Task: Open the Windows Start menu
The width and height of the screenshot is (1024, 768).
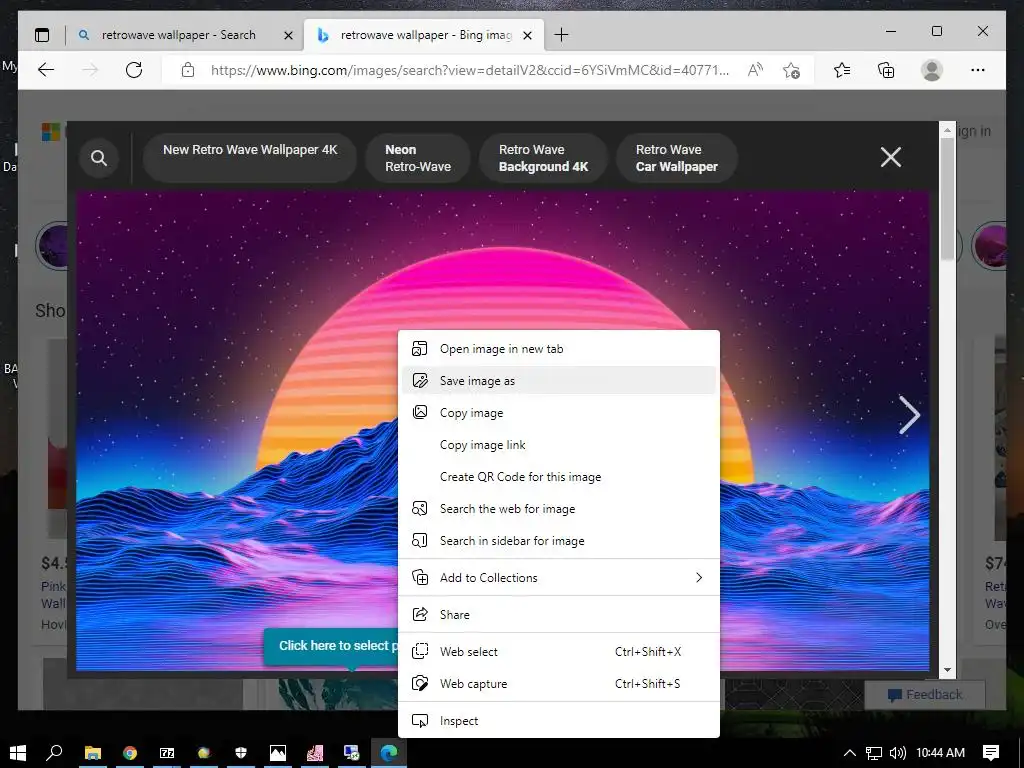Action: click(18, 753)
